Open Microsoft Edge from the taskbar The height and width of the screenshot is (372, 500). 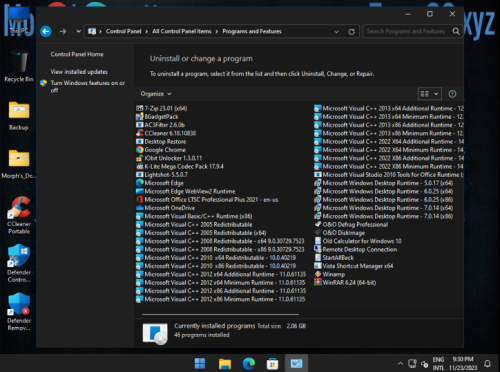click(249, 363)
